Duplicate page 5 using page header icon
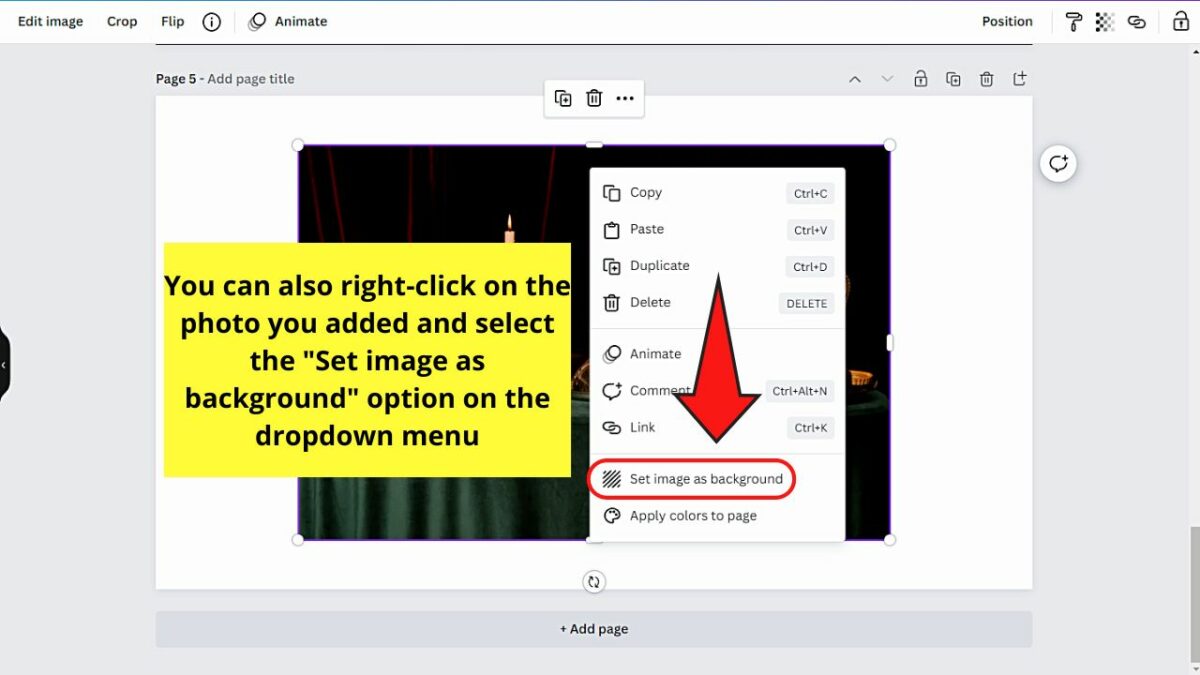The height and width of the screenshot is (675, 1200). (x=953, y=78)
